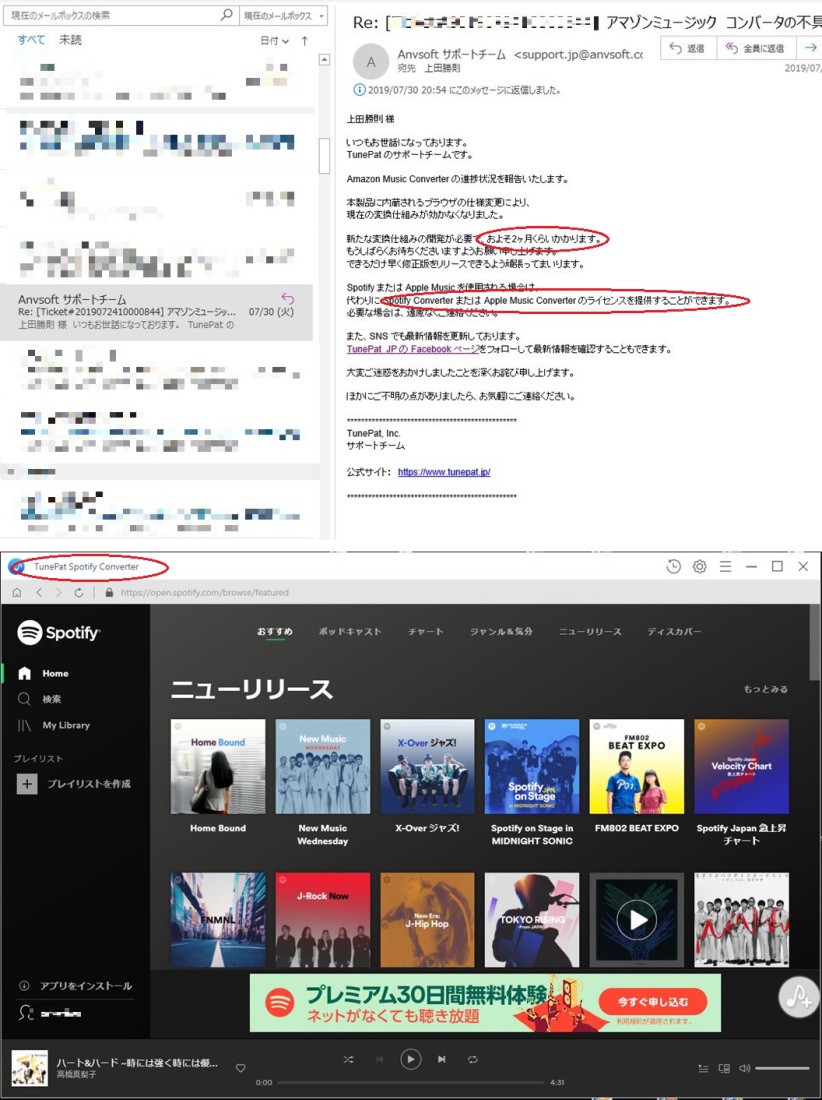822x1100 pixels.
Task: Select ポッドキャスト tab in Spotify
Action: 349,631
